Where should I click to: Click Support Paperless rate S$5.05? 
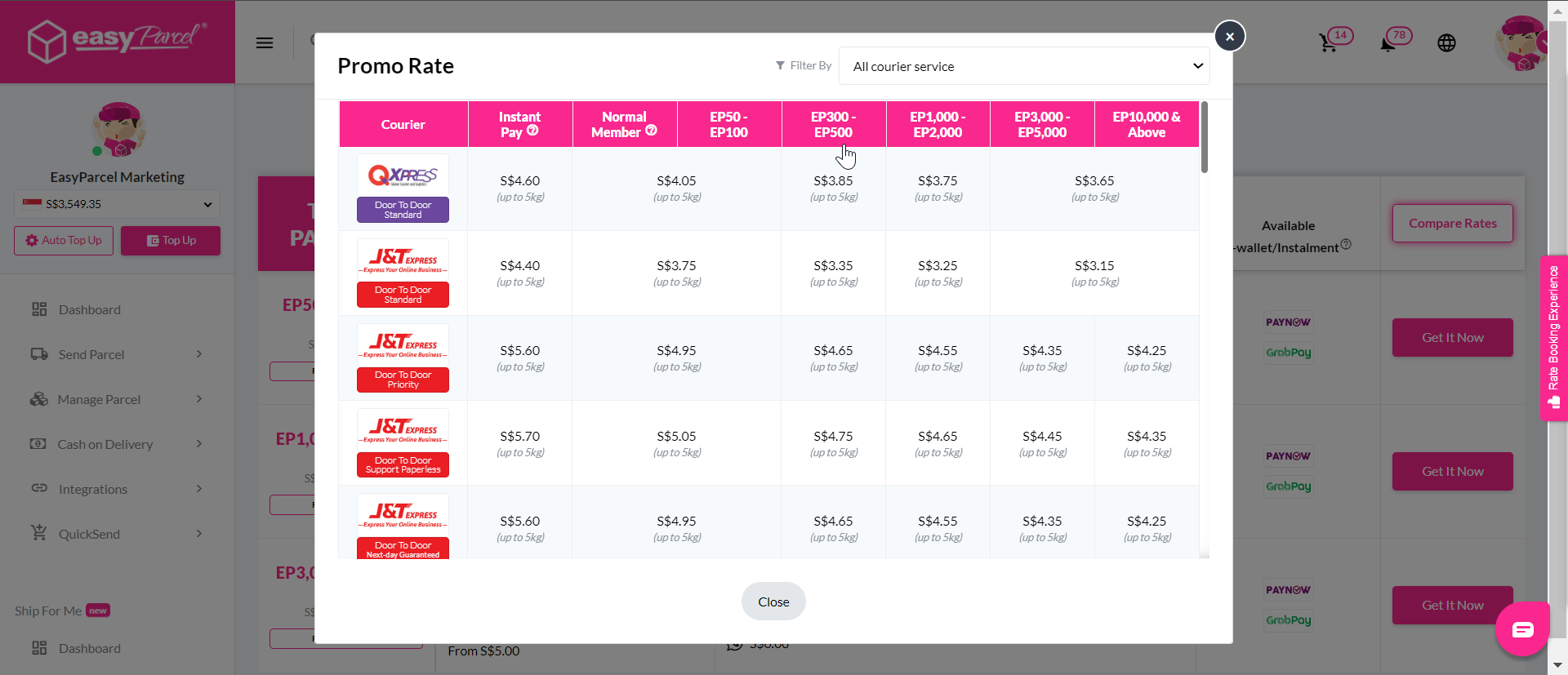tap(677, 436)
